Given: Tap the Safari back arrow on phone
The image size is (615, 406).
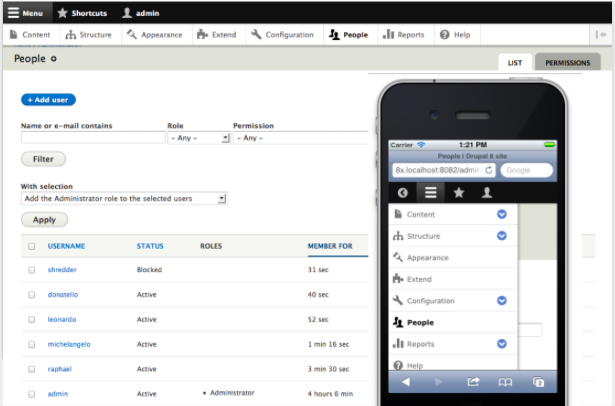Looking at the screenshot, I should [406, 382].
